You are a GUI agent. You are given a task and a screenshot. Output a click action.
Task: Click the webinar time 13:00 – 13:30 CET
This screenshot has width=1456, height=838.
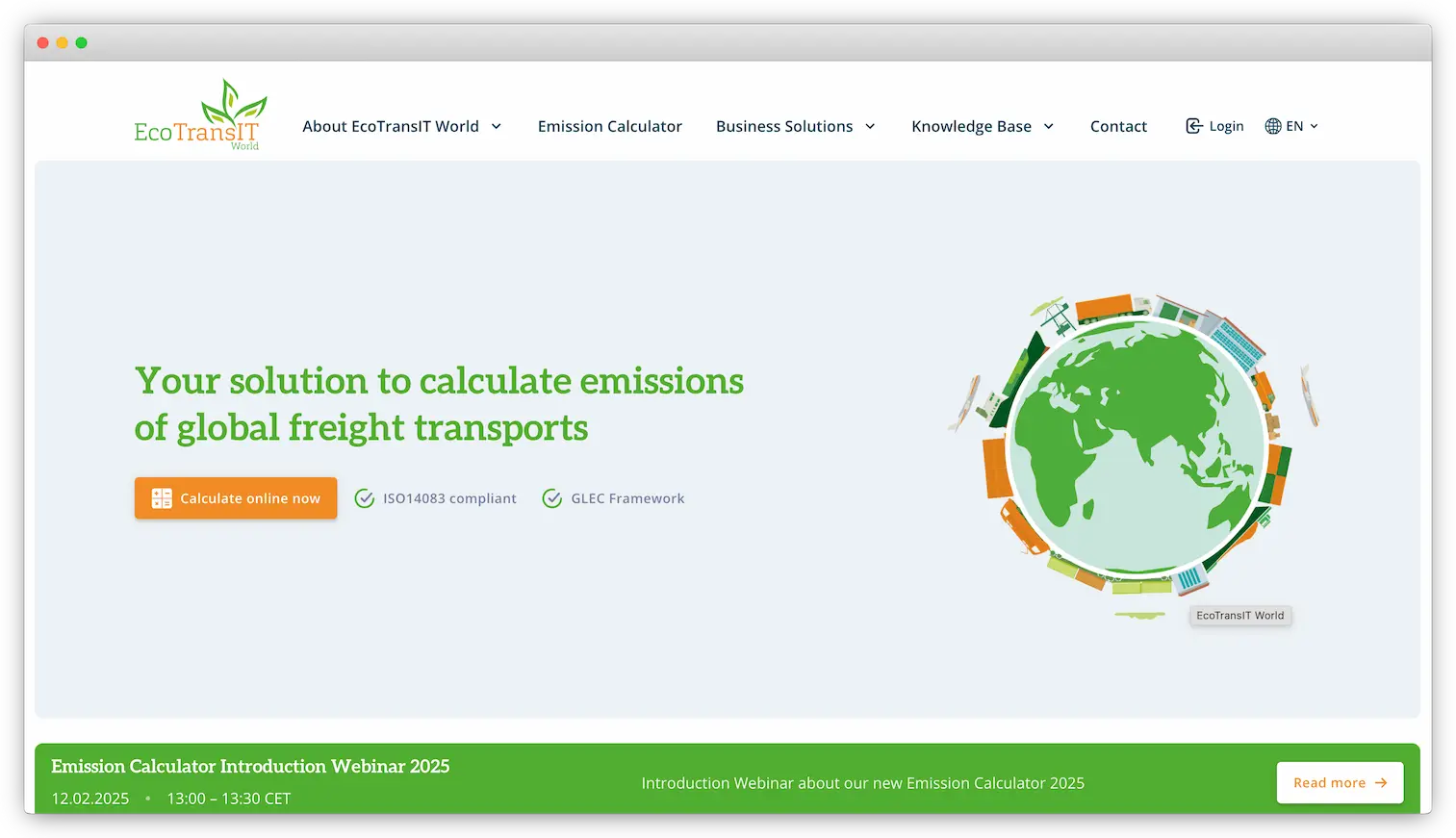(229, 799)
